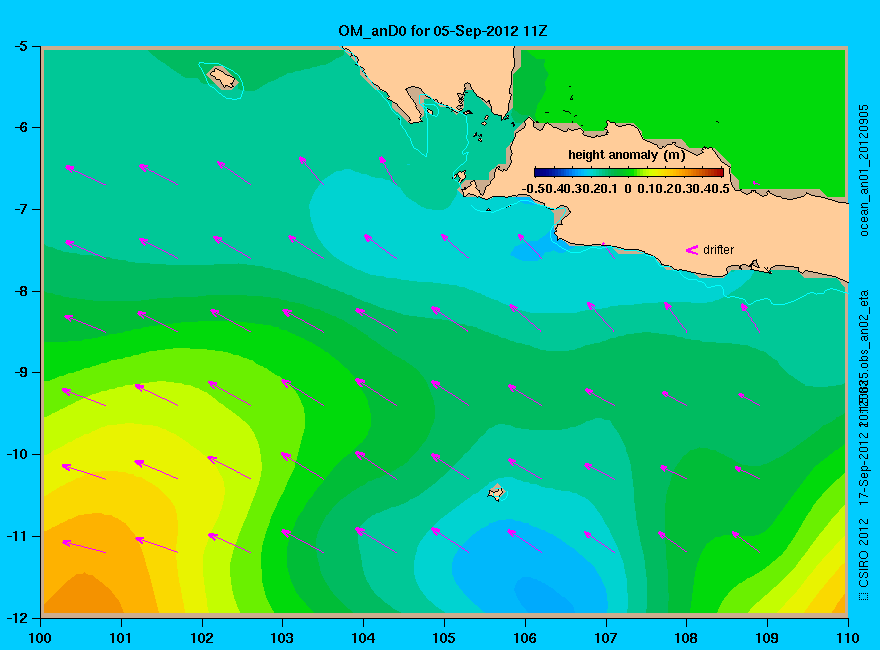
Task: Click the 'drifter' legend text
Action: click(x=718, y=250)
